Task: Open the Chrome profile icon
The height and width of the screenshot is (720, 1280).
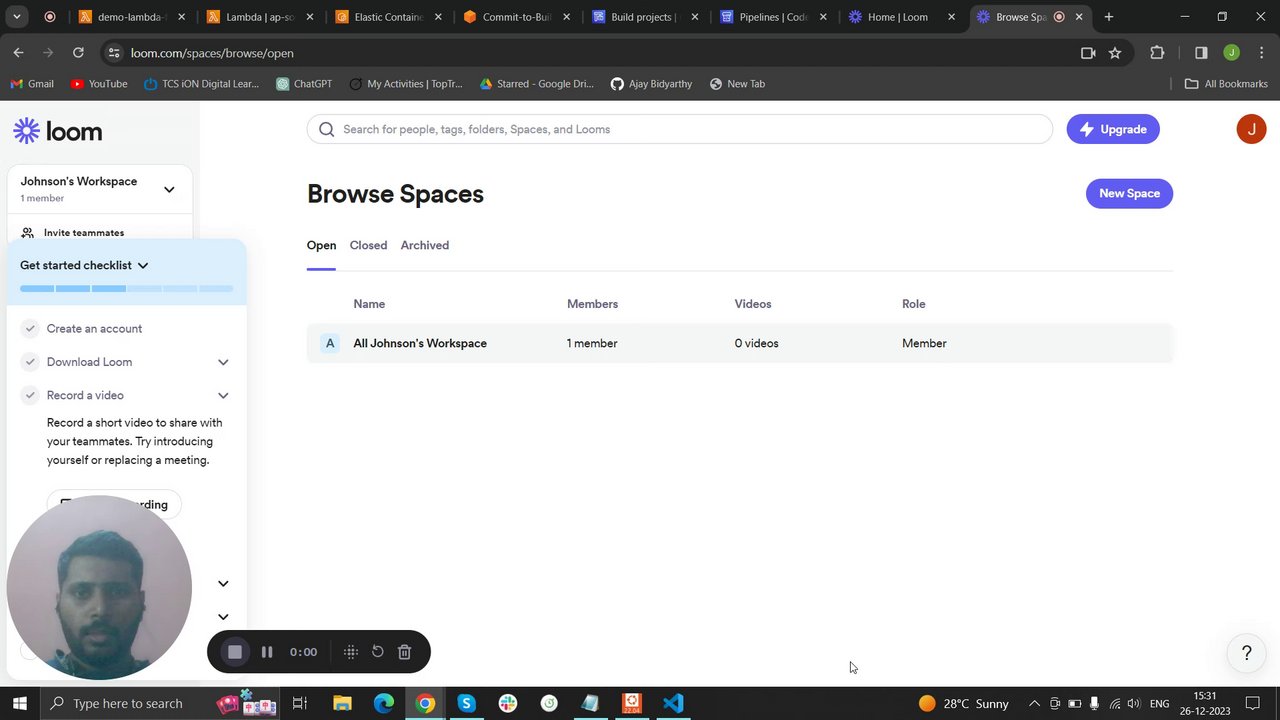Action: 1231,53
